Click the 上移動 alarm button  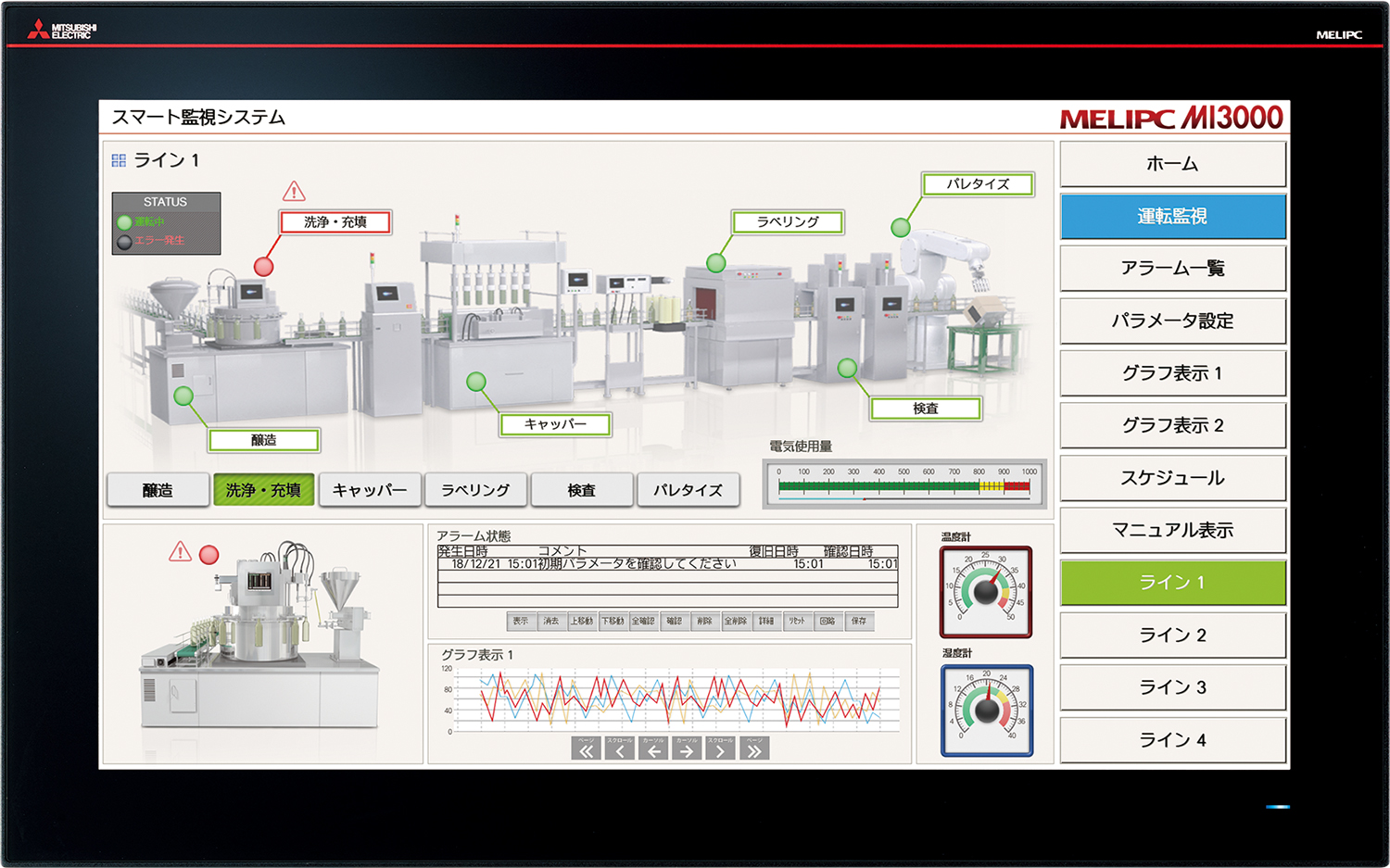(x=582, y=621)
